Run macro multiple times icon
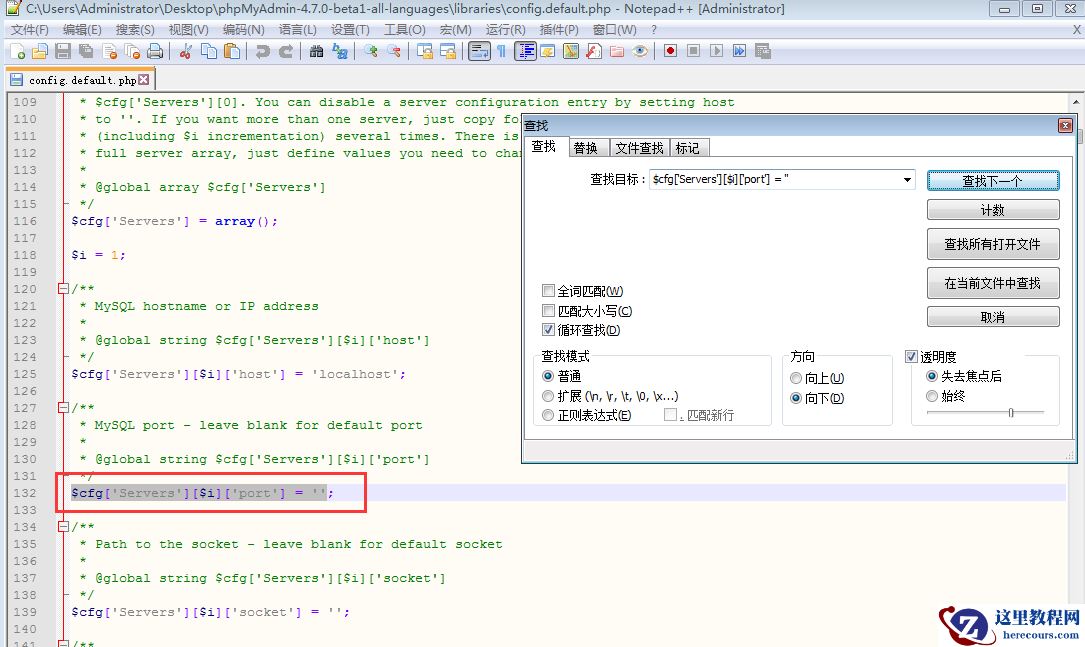 740,51
